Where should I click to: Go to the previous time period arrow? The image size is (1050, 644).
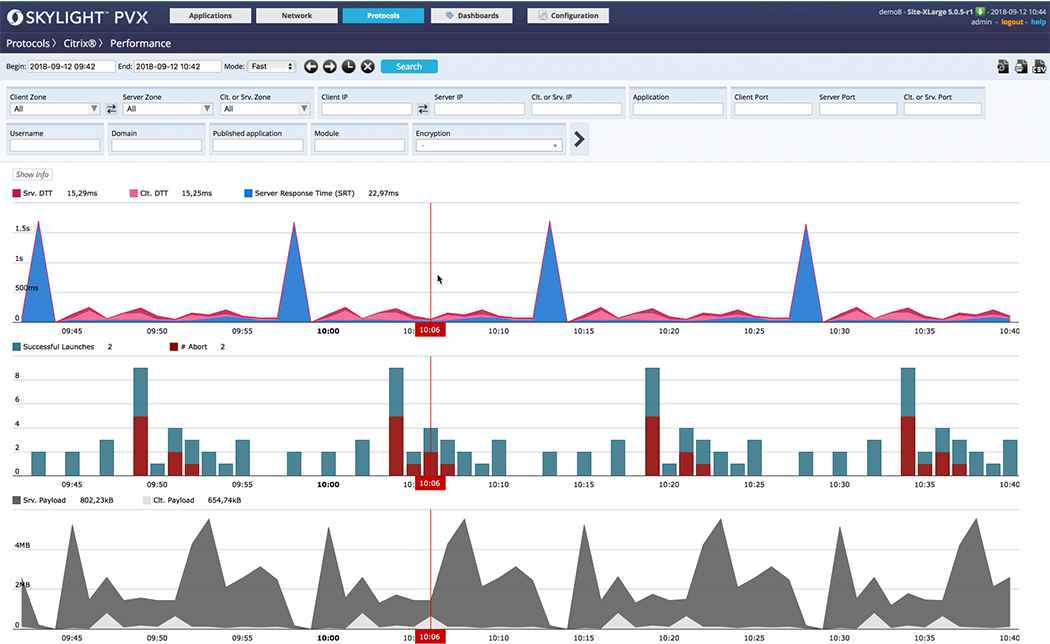tap(311, 66)
